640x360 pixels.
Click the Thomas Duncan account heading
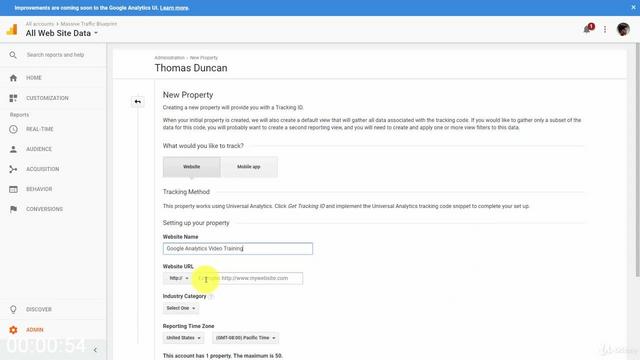click(x=191, y=68)
